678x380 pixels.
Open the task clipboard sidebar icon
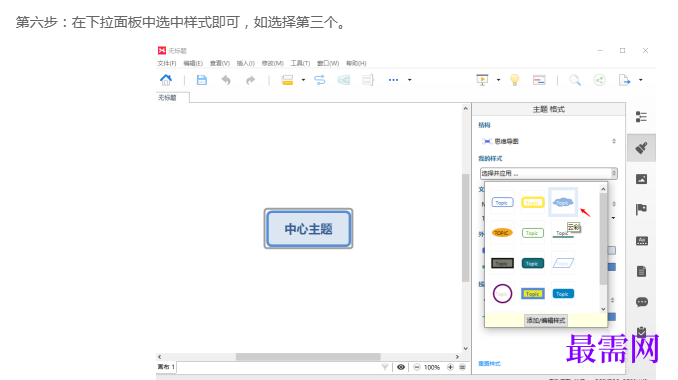[642, 332]
